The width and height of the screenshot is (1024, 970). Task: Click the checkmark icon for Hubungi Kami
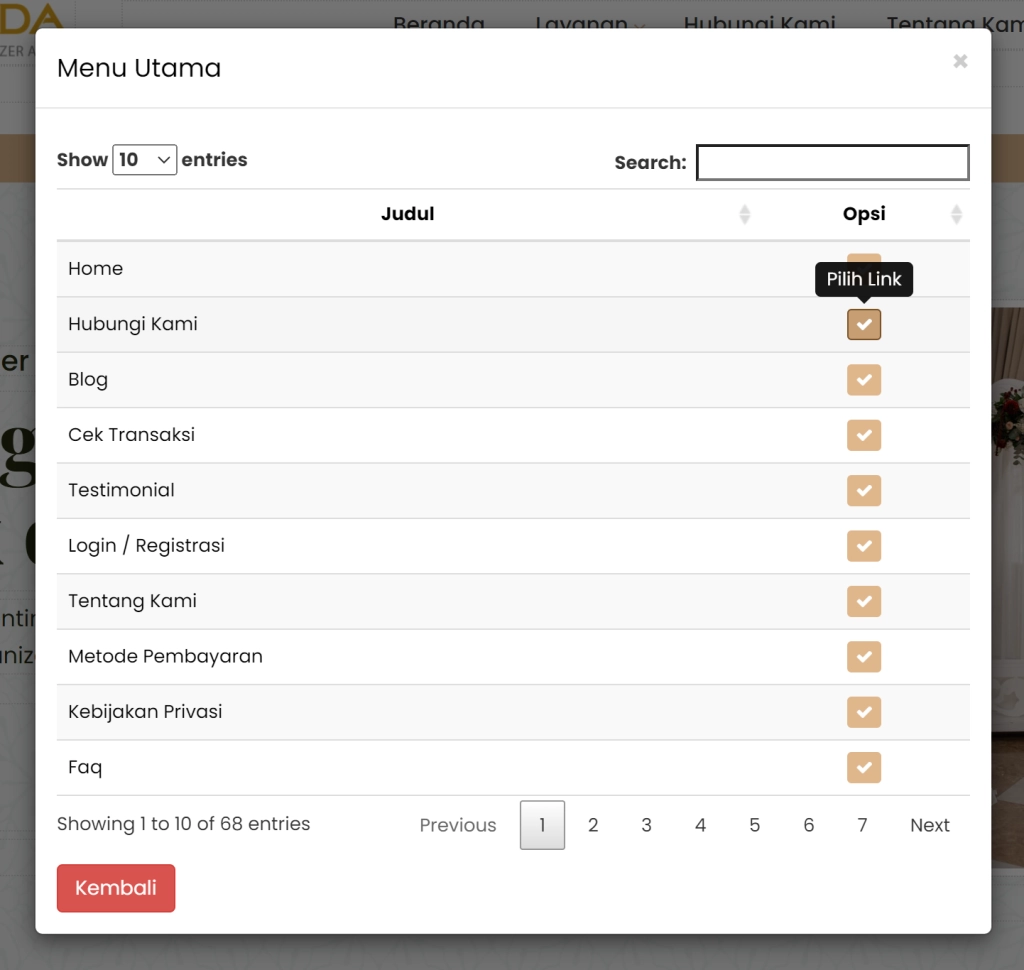(864, 325)
